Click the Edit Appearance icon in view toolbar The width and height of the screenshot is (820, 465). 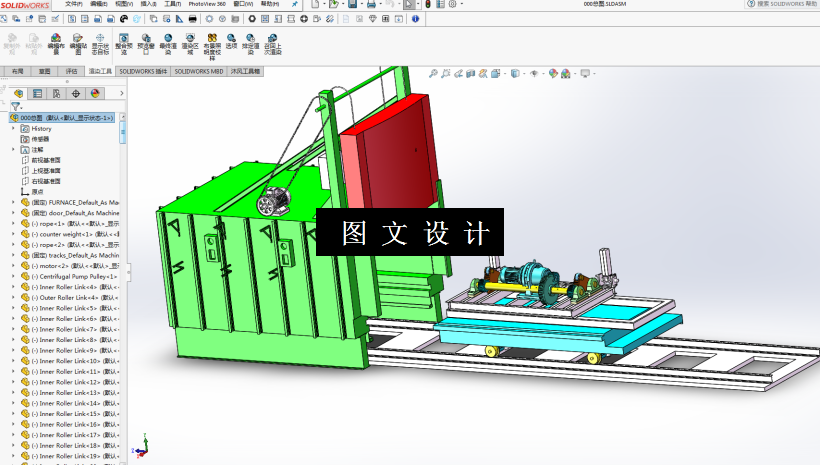553,74
